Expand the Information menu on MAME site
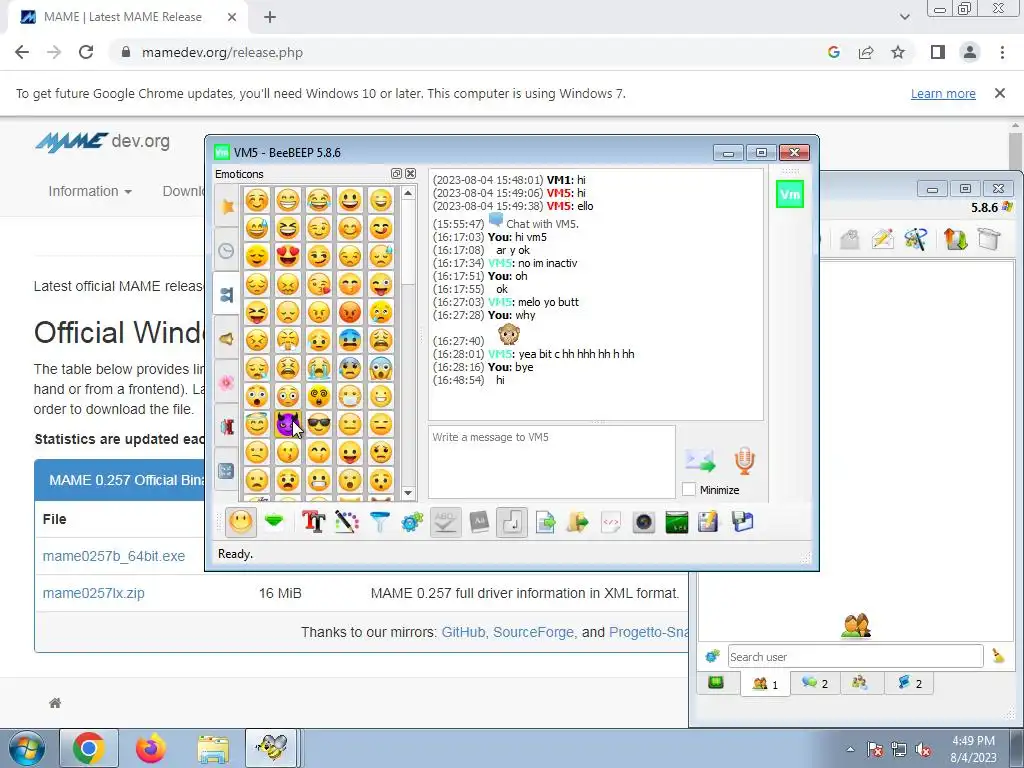This screenshot has width=1024, height=768. pyautogui.click(x=90, y=191)
